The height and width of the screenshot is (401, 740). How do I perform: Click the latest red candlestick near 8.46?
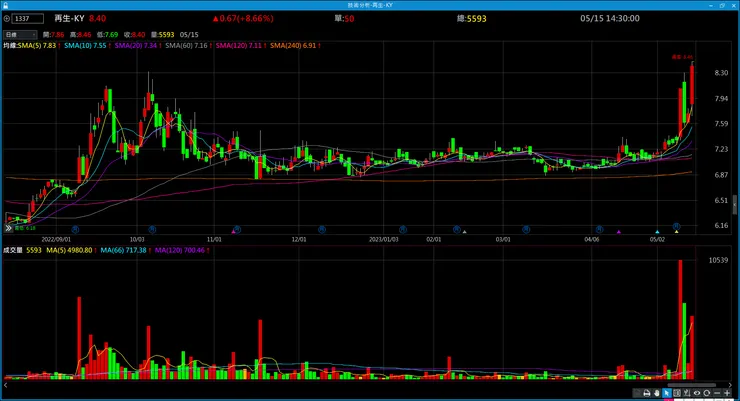692,85
